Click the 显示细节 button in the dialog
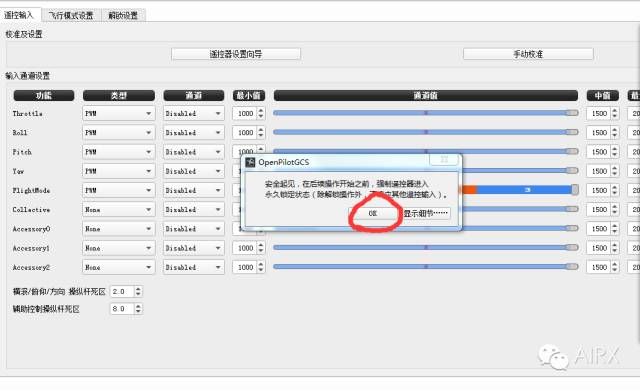Image resolution: width=640 pixels, height=390 pixels. coord(426,213)
